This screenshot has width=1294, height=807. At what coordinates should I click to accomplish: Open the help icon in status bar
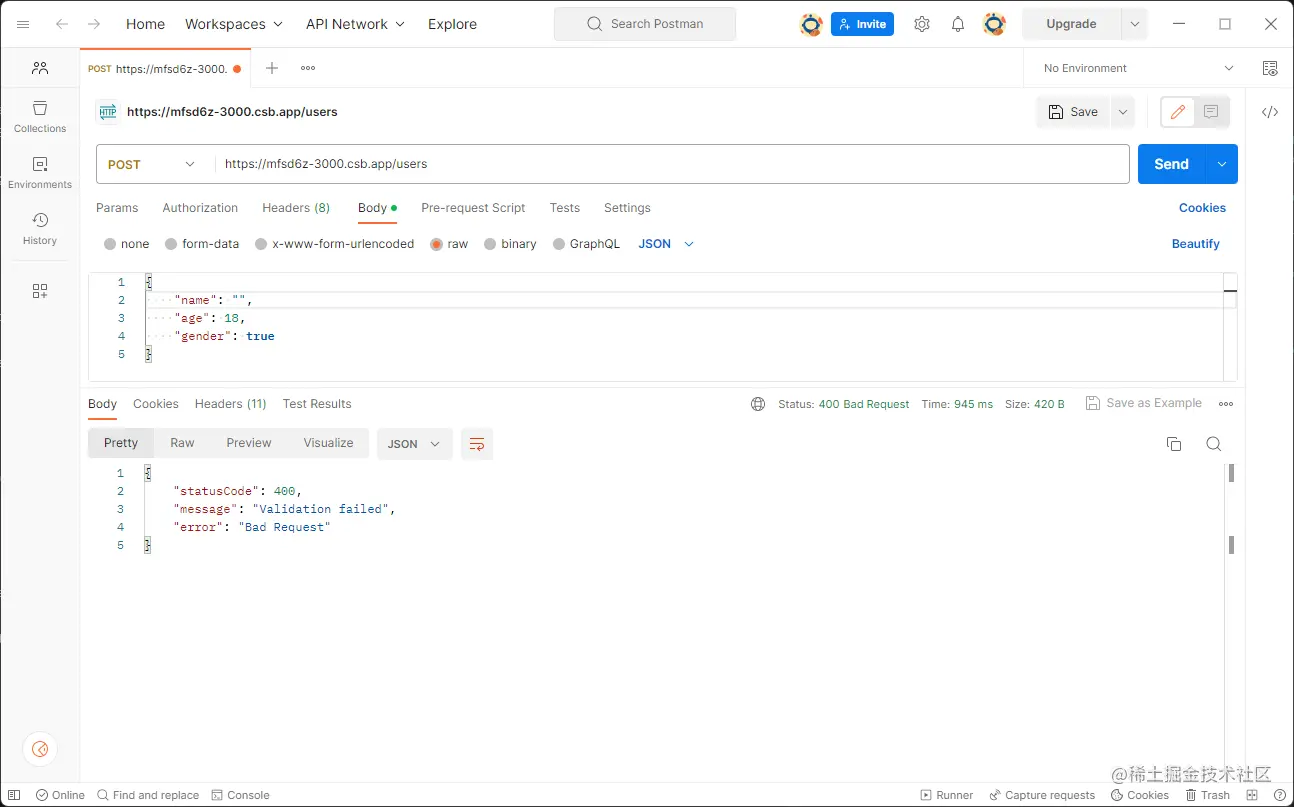(1280, 795)
